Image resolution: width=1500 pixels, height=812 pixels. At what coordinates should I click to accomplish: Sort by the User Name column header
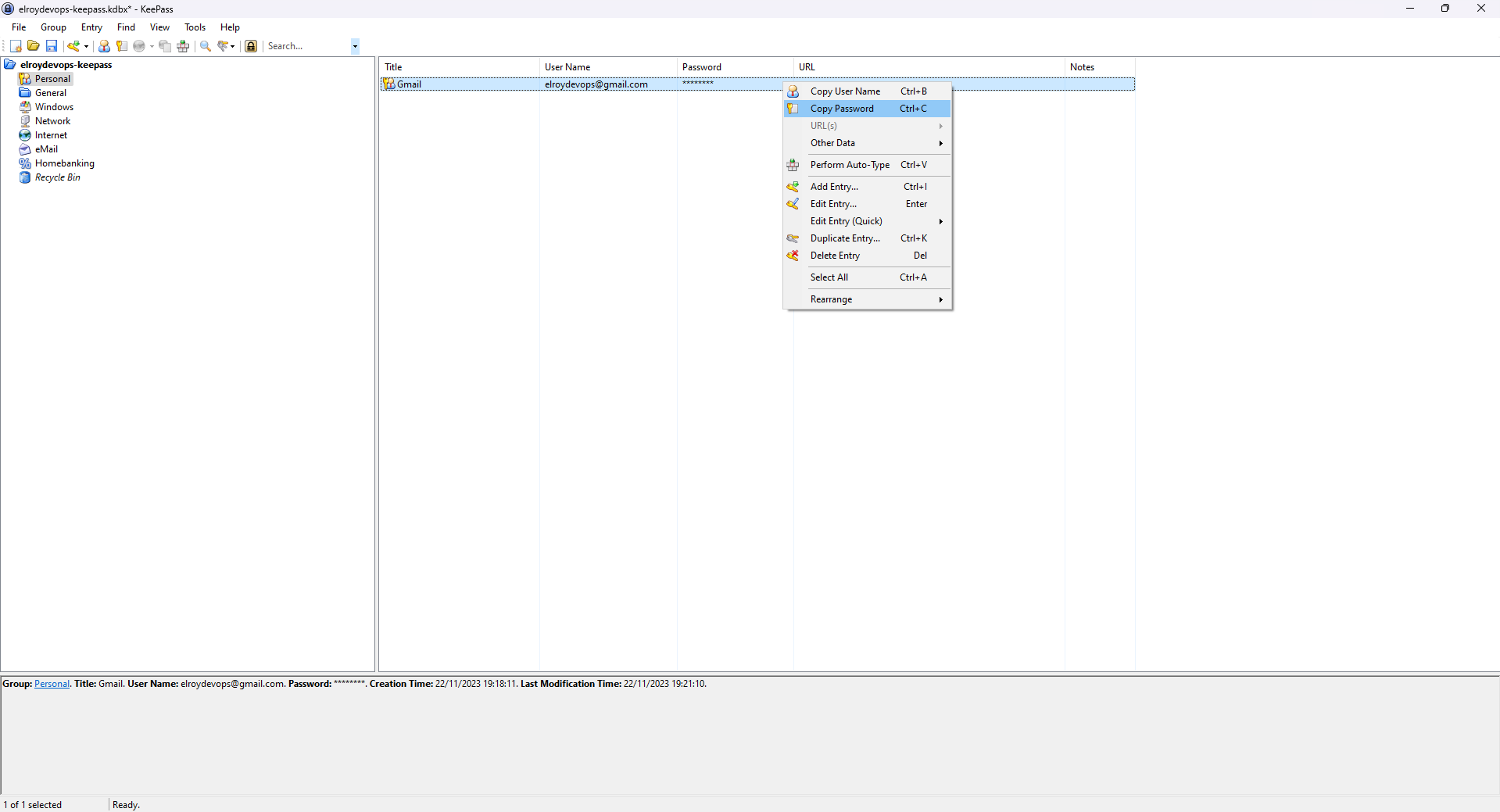coord(608,67)
